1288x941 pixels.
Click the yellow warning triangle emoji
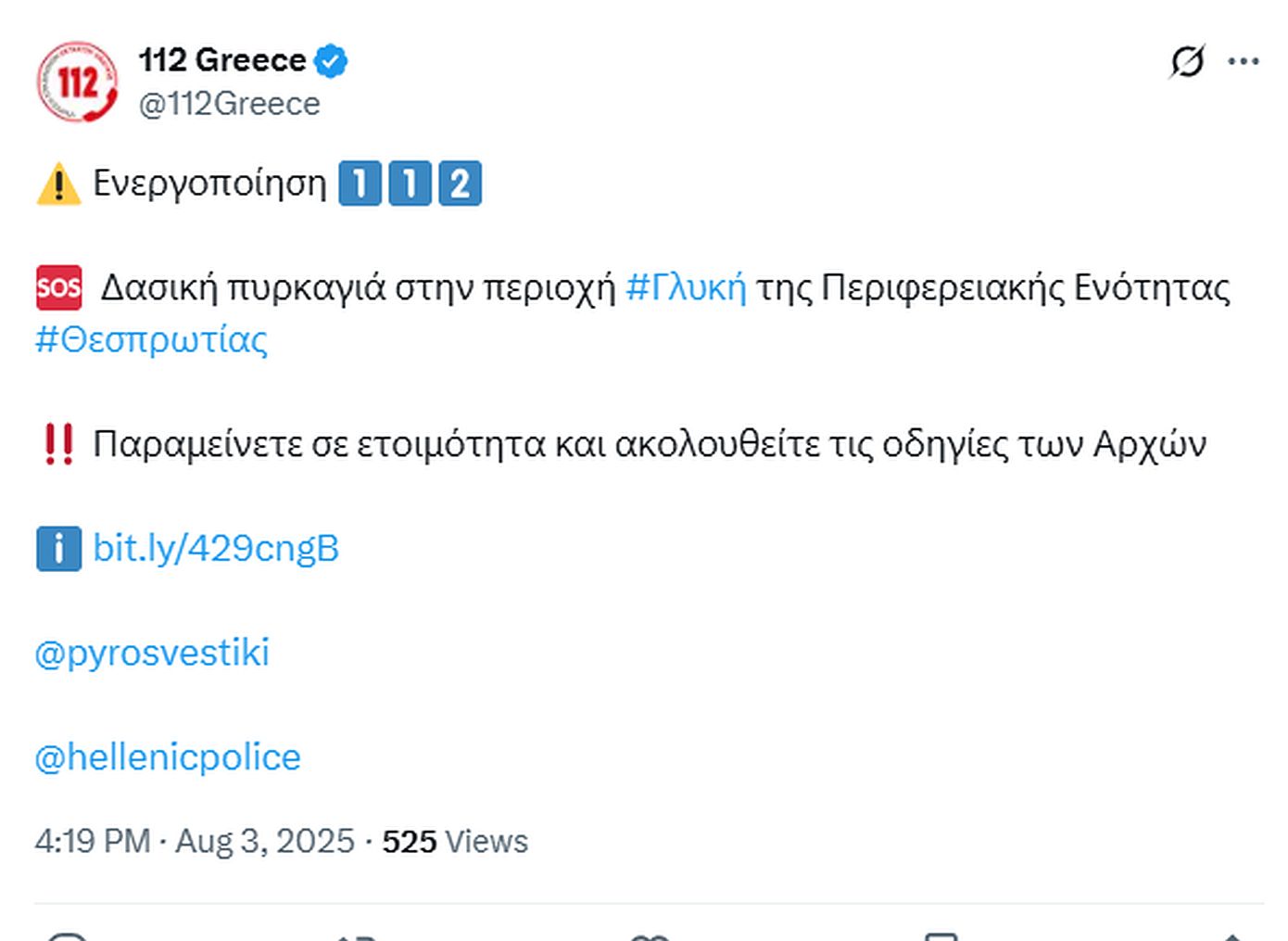(58, 183)
